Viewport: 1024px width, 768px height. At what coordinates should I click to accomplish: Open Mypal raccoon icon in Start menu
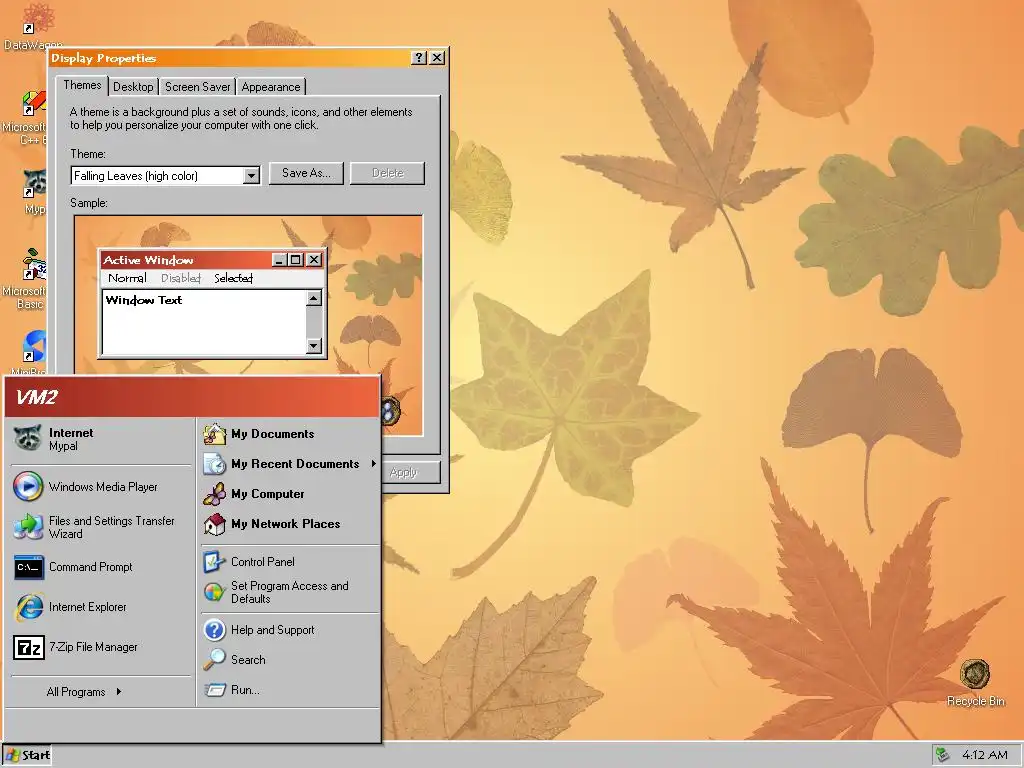click(x=28, y=439)
